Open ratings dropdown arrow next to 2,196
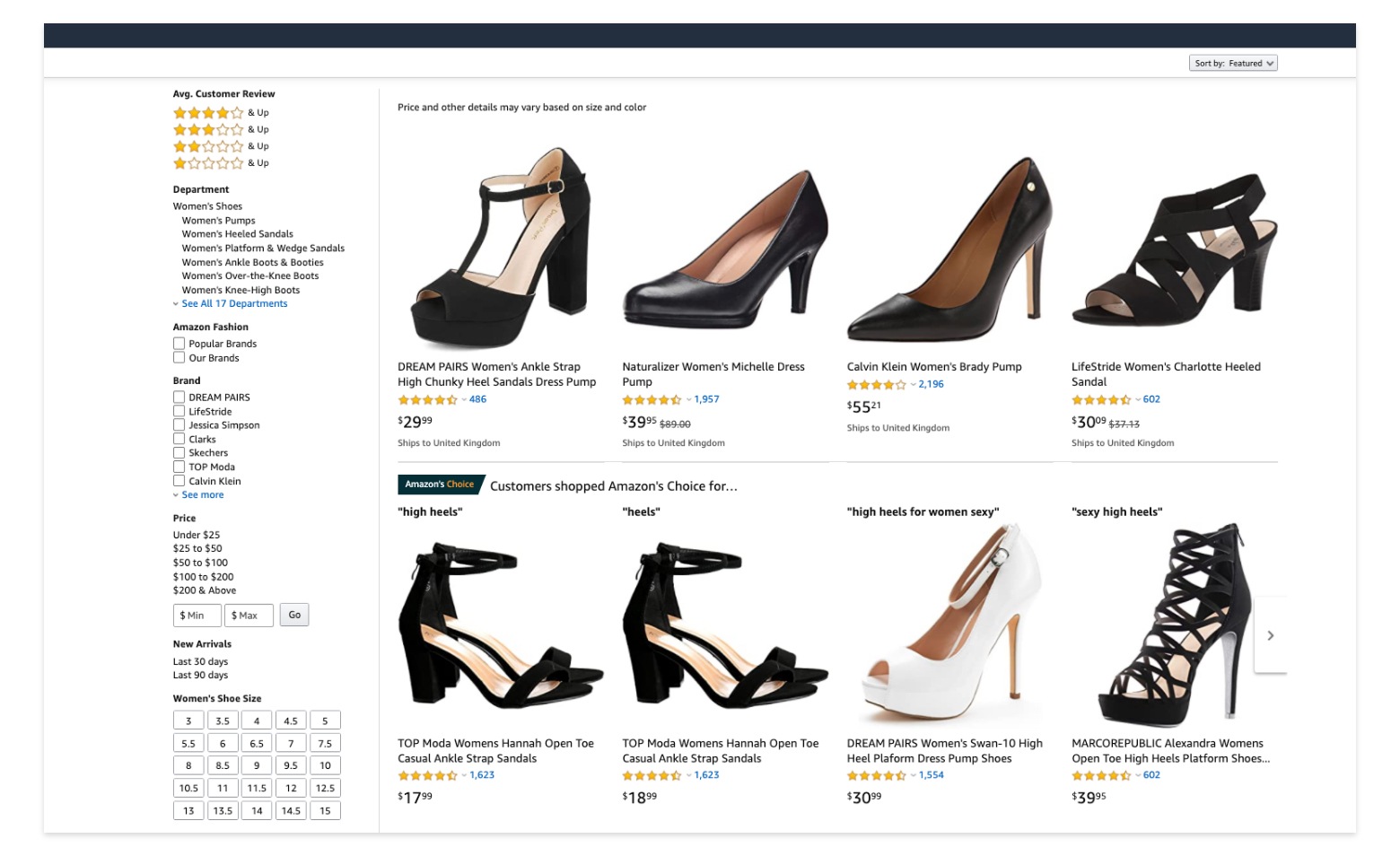This screenshot has height=856, width=1400. (x=913, y=385)
